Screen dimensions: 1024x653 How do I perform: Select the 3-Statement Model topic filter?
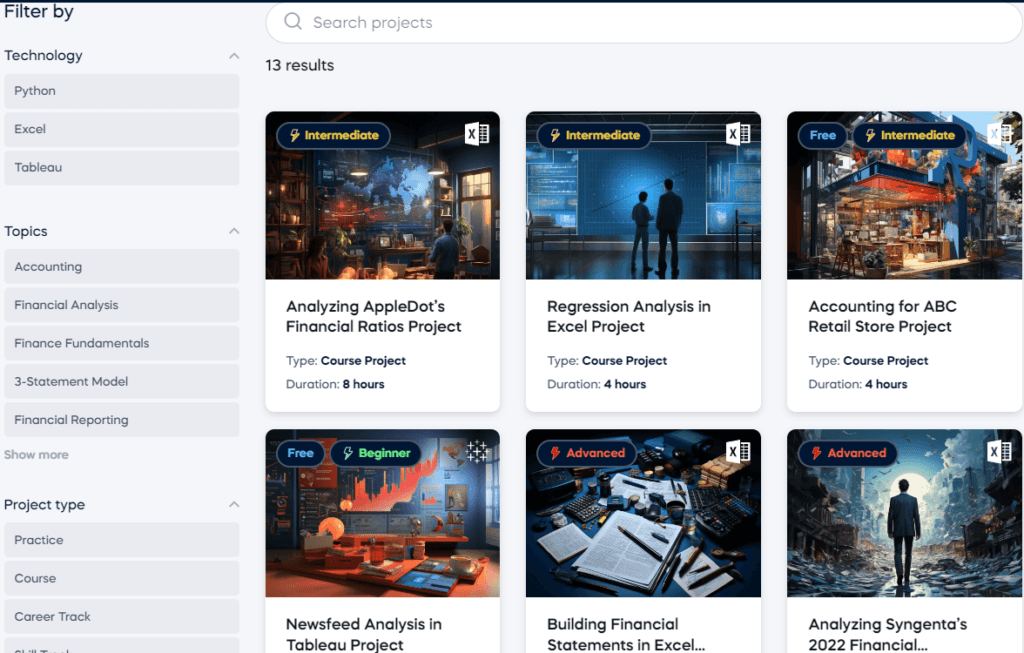[x=121, y=381]
